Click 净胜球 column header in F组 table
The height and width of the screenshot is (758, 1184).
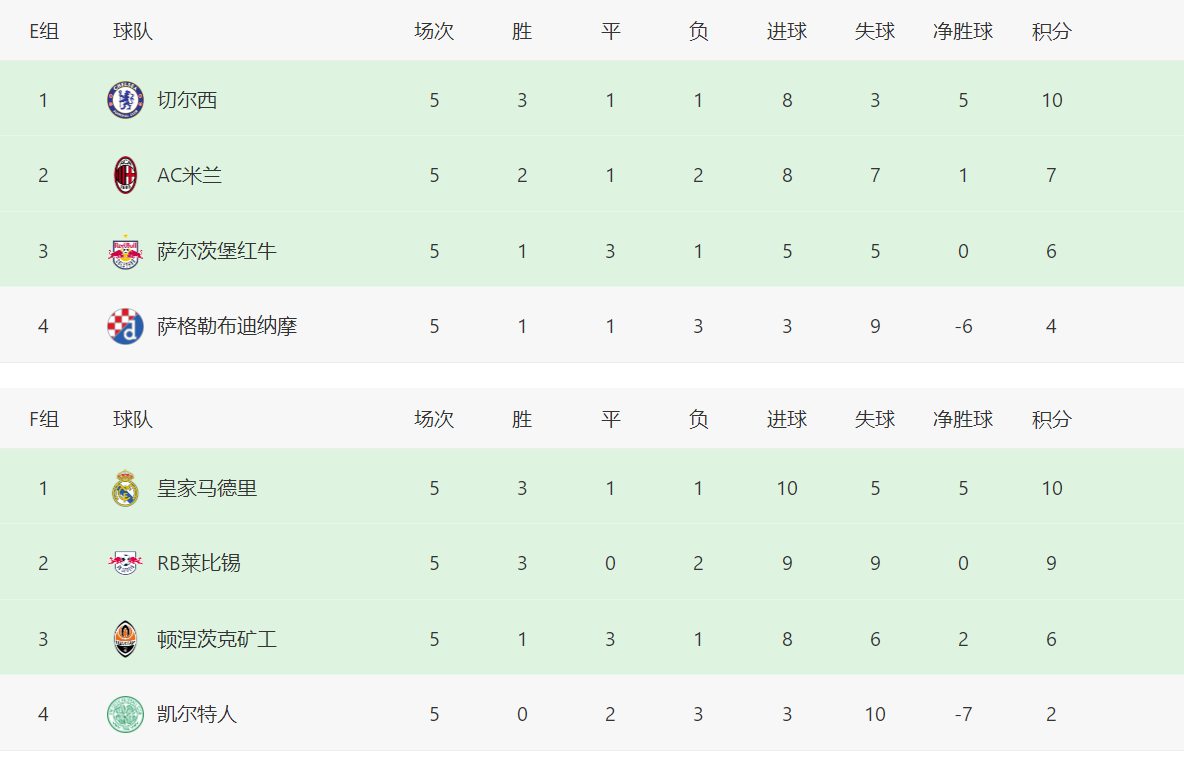point(963,419)
